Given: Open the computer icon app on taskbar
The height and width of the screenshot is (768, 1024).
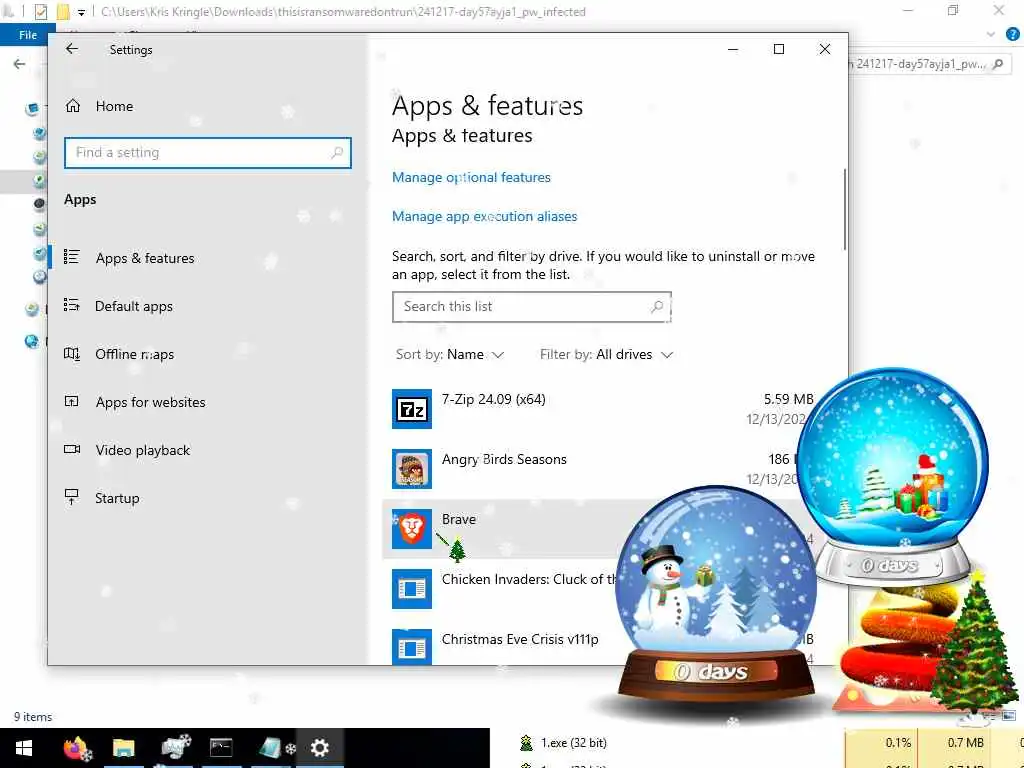Looking at the screenshot, I should 175,746.
